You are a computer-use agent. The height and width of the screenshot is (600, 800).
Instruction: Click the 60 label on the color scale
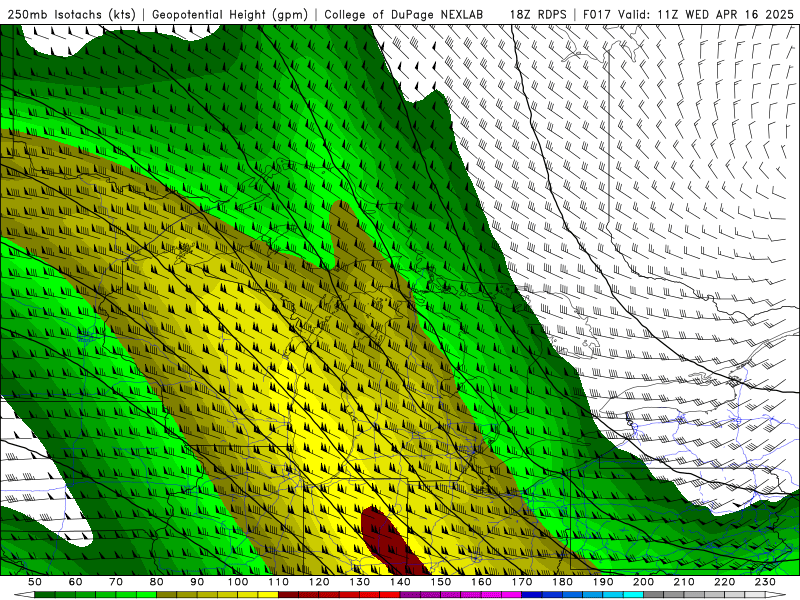tap(75, 582)
